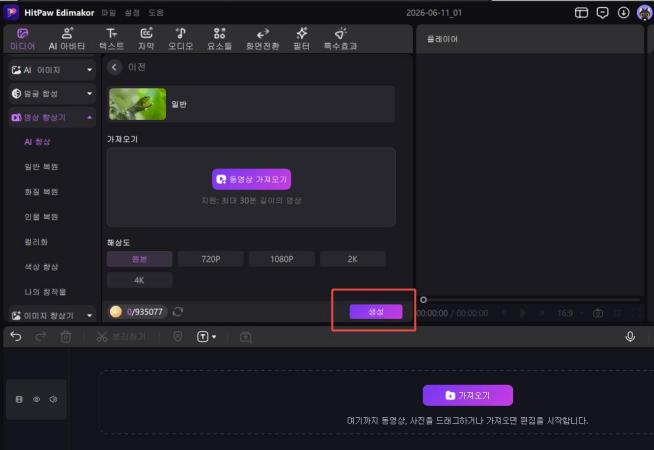
Task: Open the 오디오 (Audio) tab
Action: tap(181, 39)
